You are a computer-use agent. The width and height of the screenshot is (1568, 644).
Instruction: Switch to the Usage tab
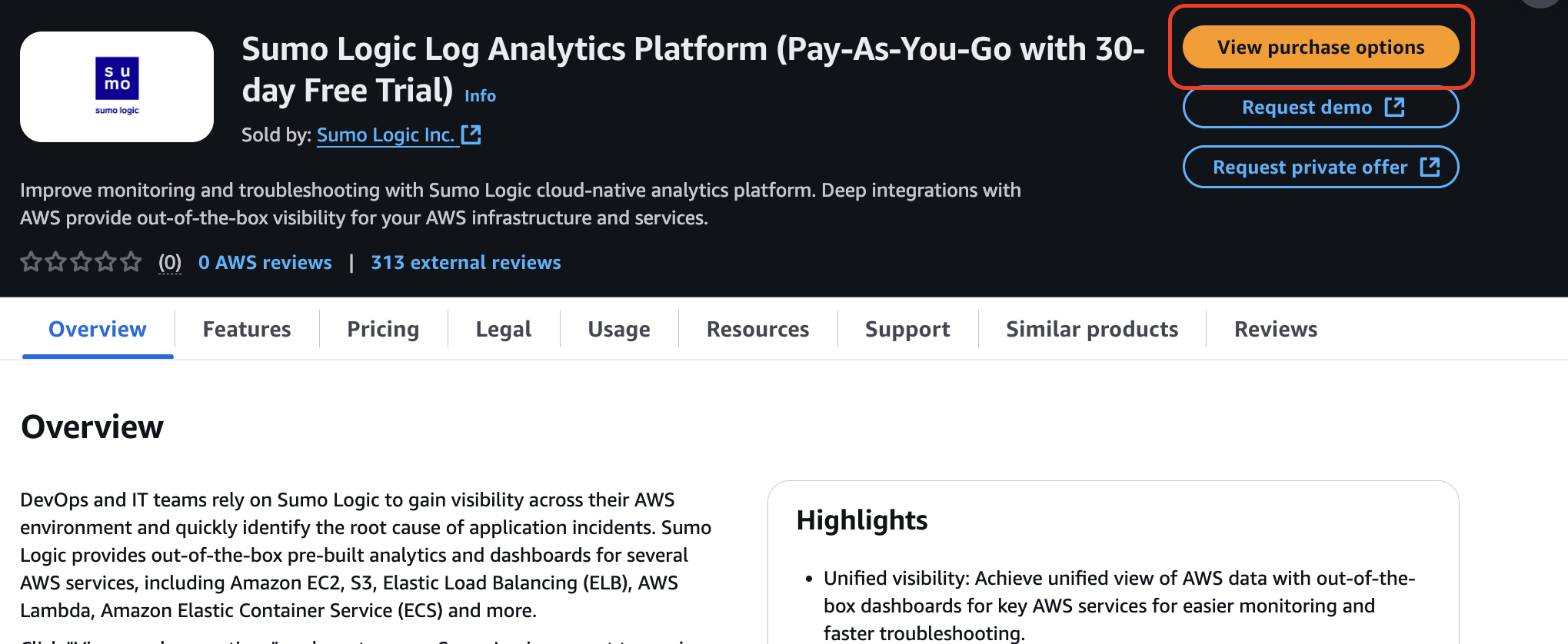tap(619, 329)
